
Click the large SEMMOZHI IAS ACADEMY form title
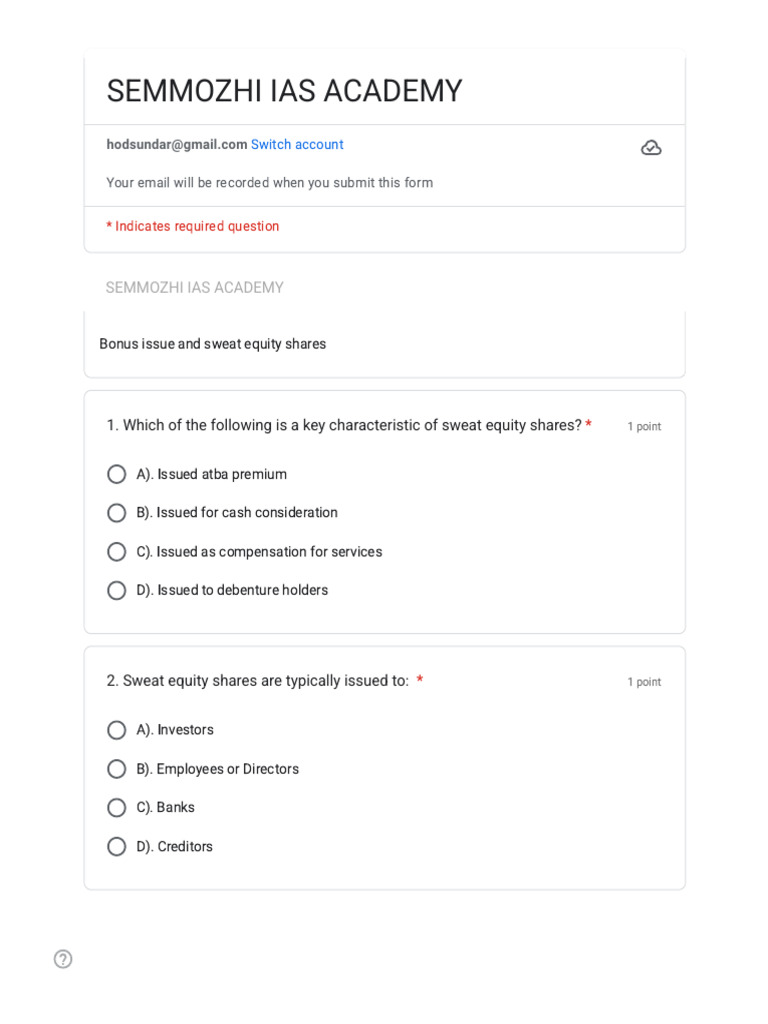point(284,91)
